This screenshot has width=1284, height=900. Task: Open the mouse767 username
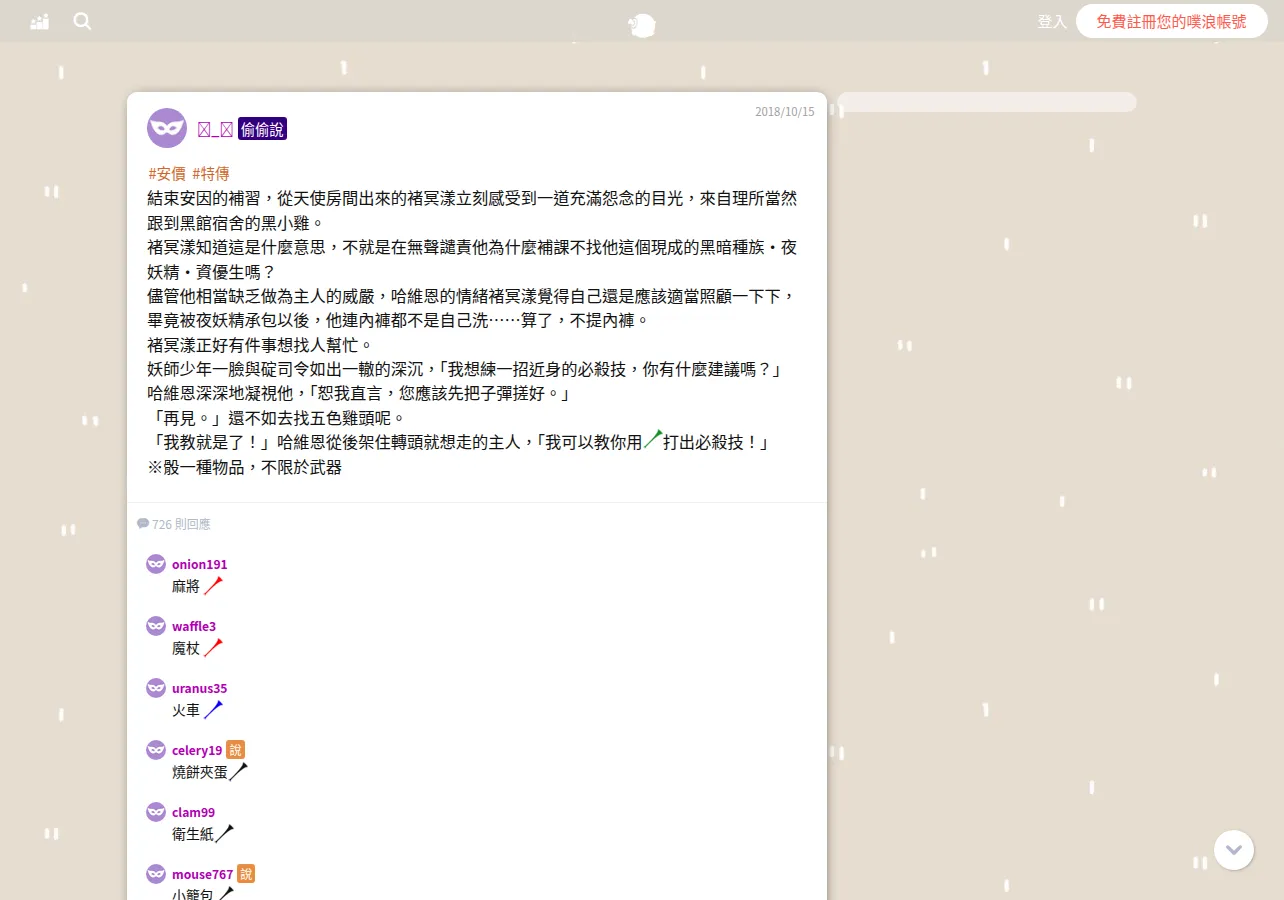pyautogui.click(x=202, y=874)
